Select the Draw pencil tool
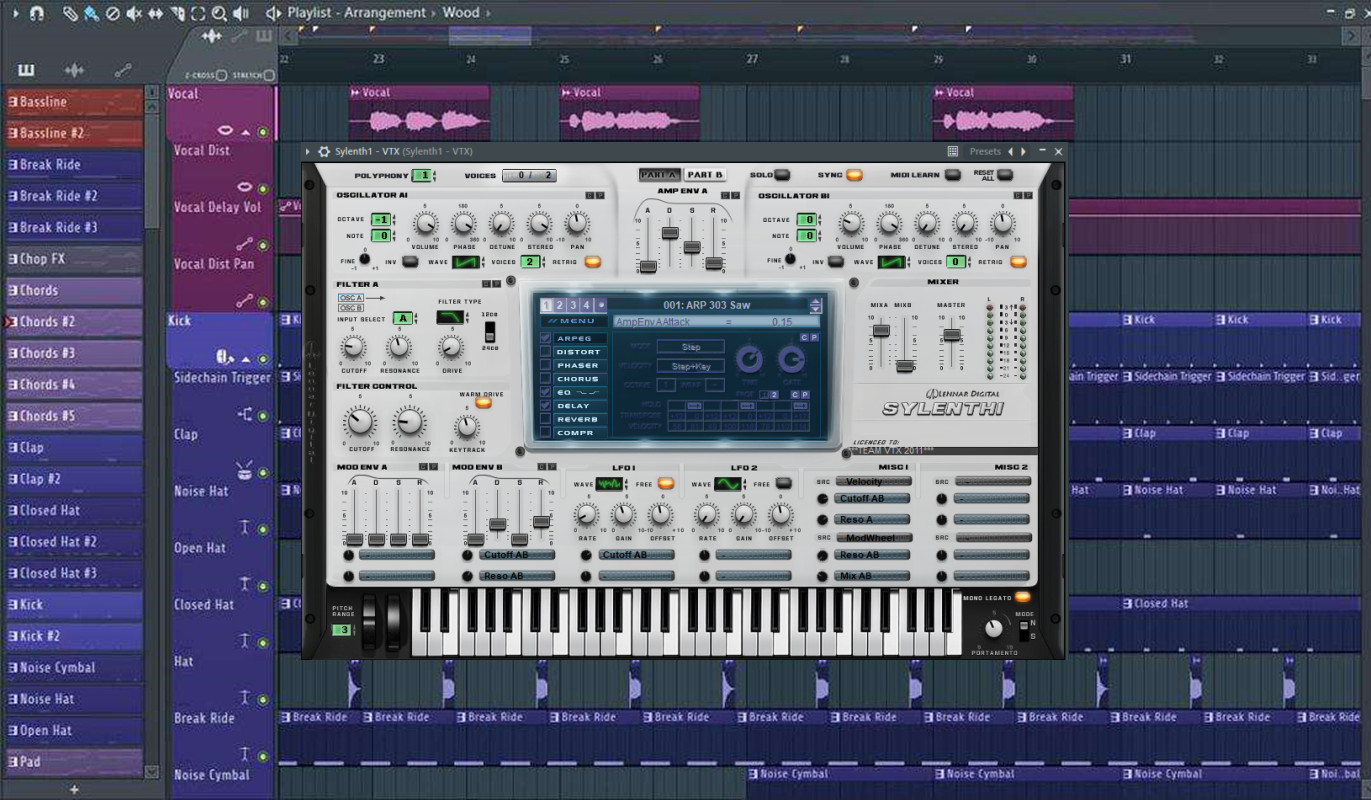This screenshot has width=1371, height=800. click(70, 13)
